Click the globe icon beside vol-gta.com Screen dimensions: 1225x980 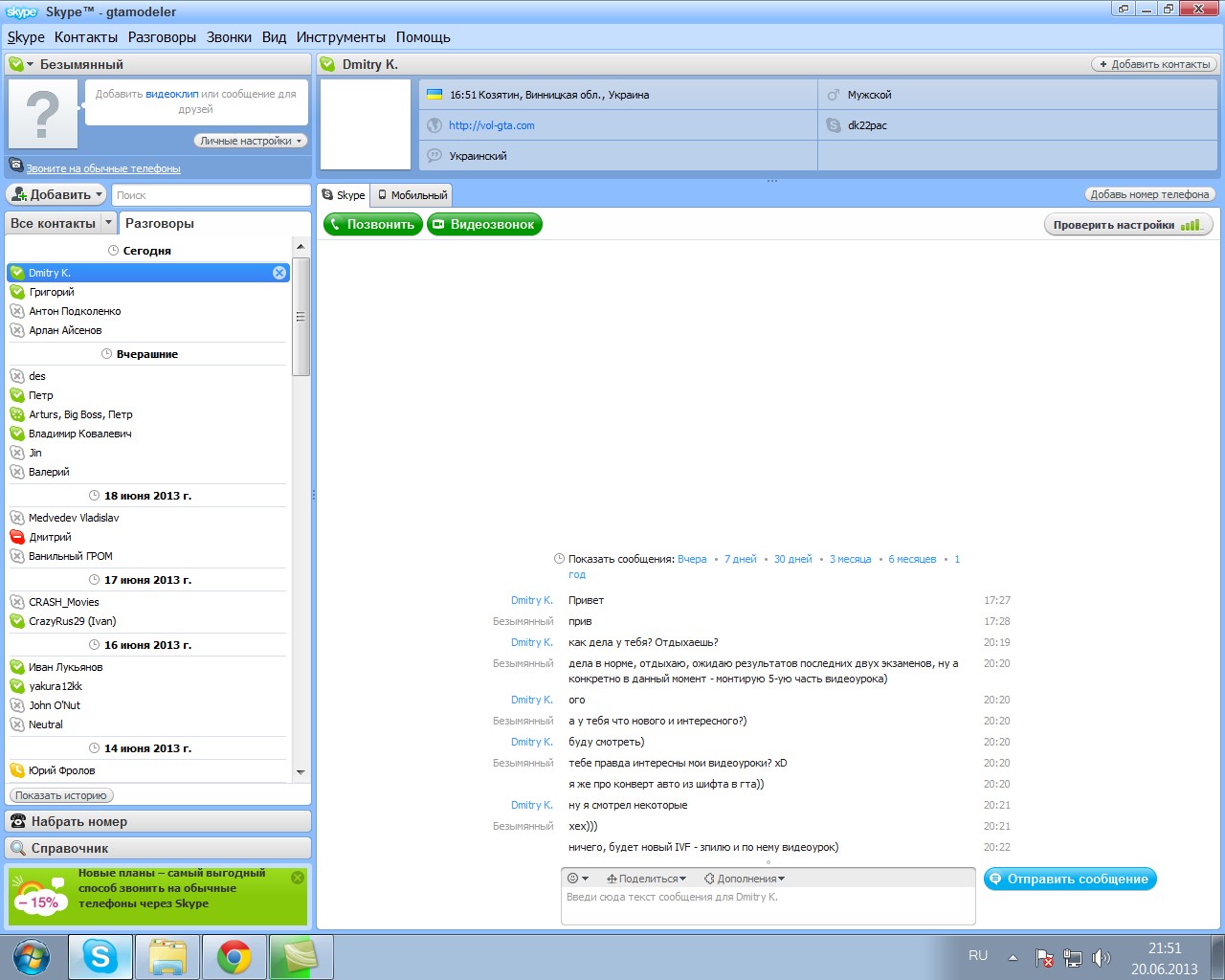pos(434,125)
